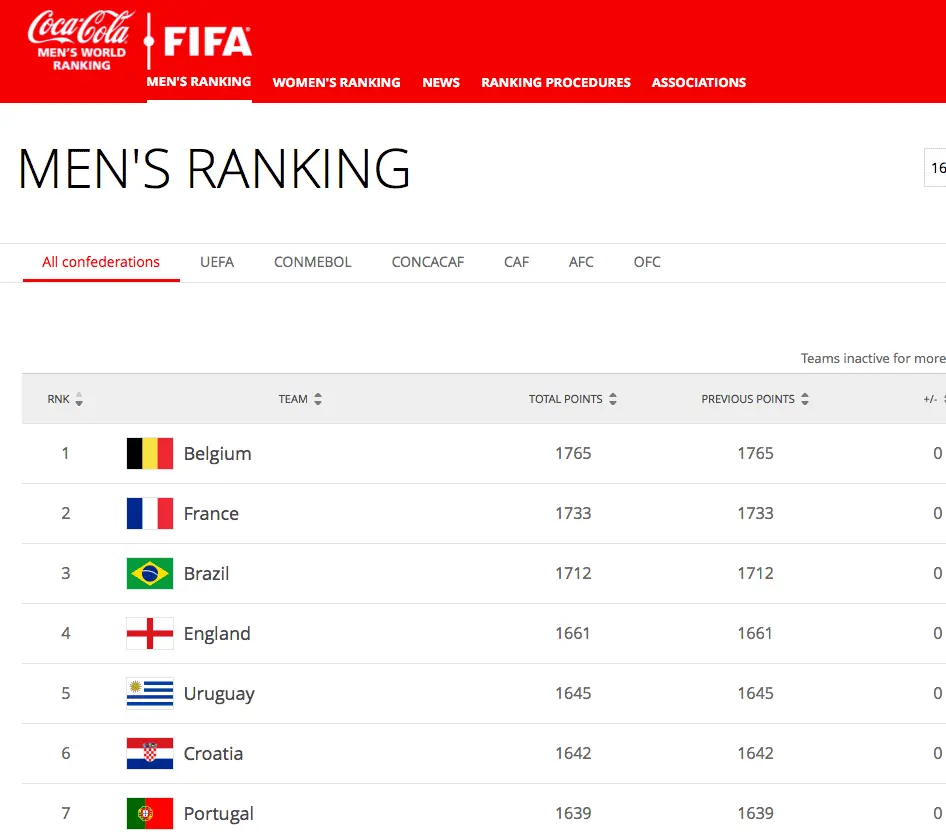The height and width of the screenshot is (832, 946).
Task: Switch to the UEFA confederation tab
Action: pos(217,262)
